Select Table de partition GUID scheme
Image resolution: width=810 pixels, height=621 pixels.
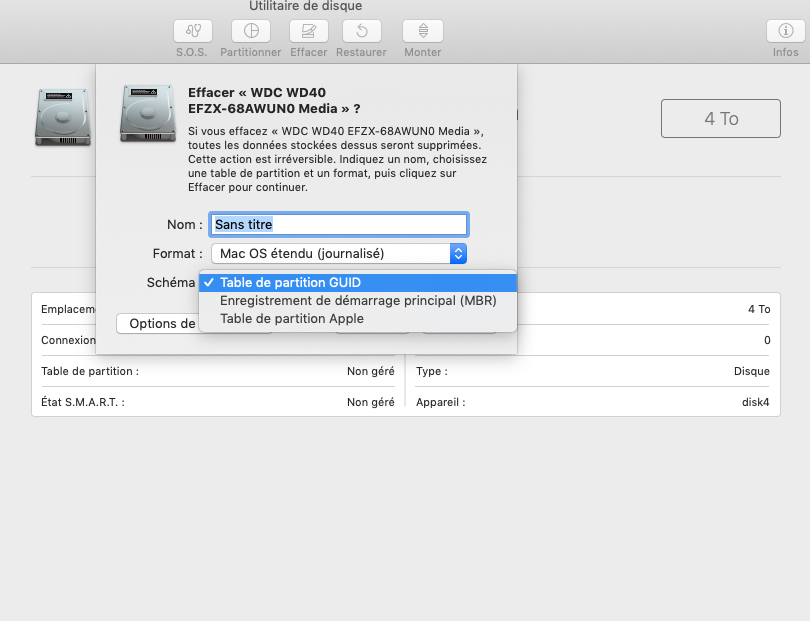click(x=357, y=283)
